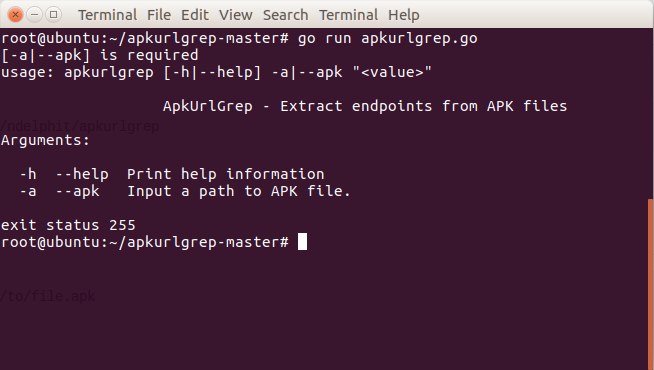Click the block cursor at the prompt
This screenshot has height=370, width=654.
[x=302, y=242]
